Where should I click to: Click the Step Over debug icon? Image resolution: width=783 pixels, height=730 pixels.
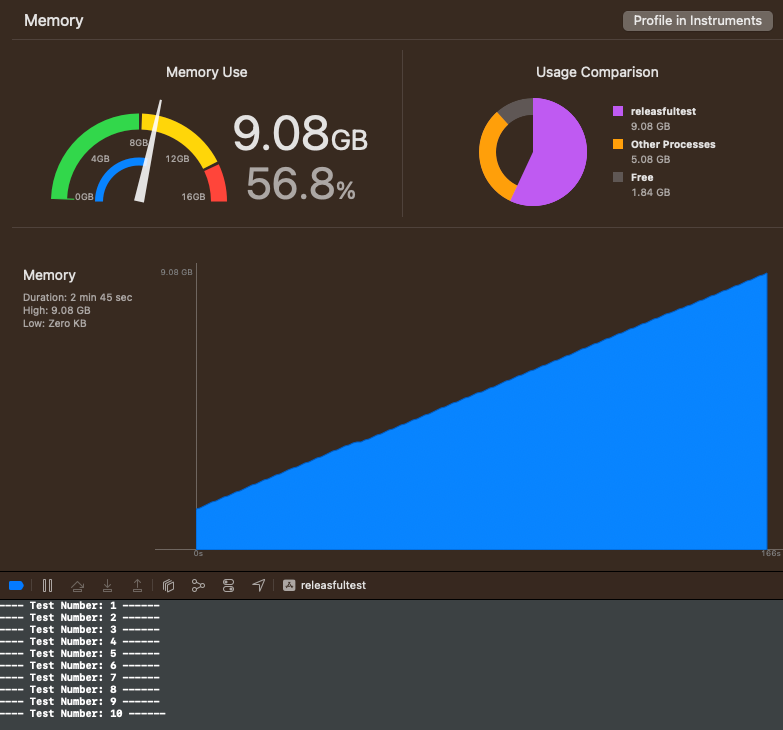tap(77, 585)
